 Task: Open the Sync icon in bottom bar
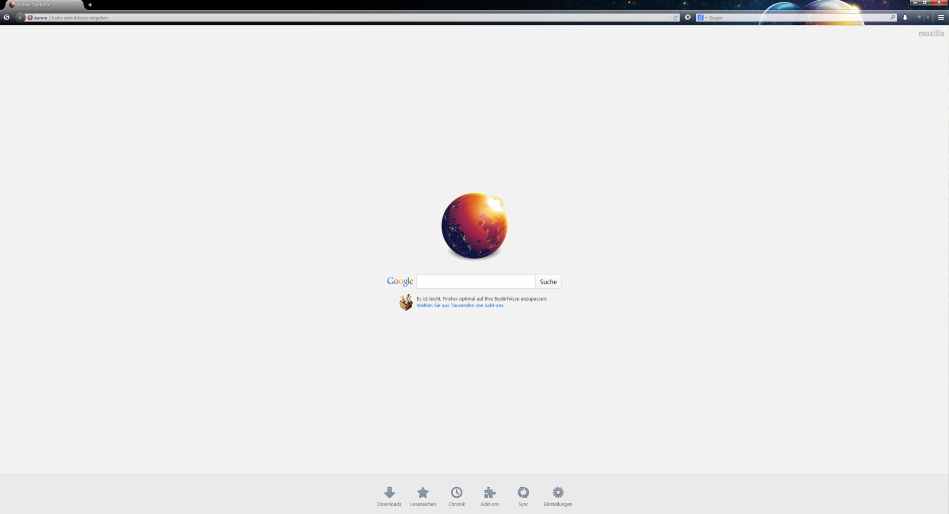[523, 492]
